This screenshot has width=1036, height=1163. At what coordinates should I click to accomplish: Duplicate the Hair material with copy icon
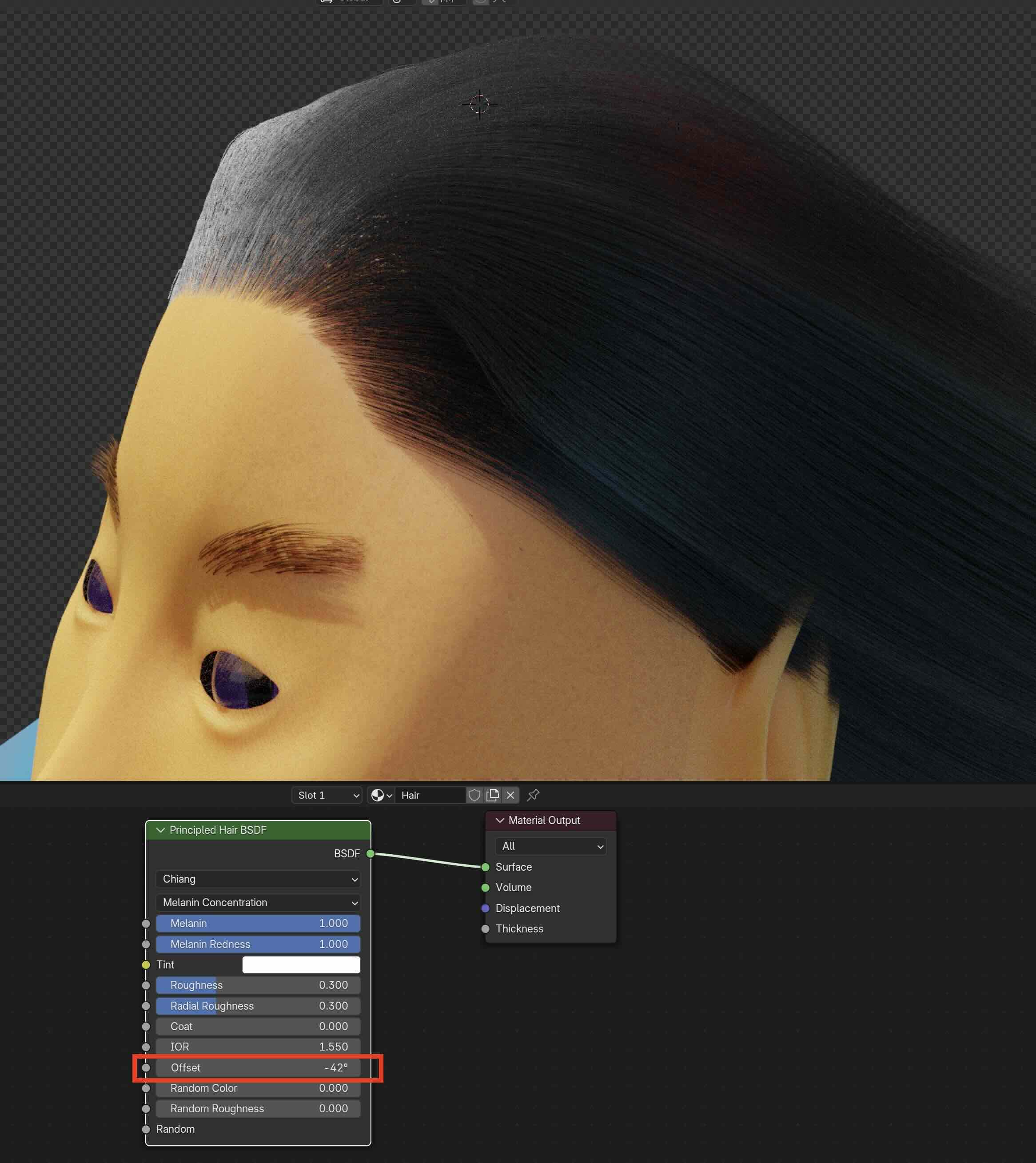(x=493, y=795)
